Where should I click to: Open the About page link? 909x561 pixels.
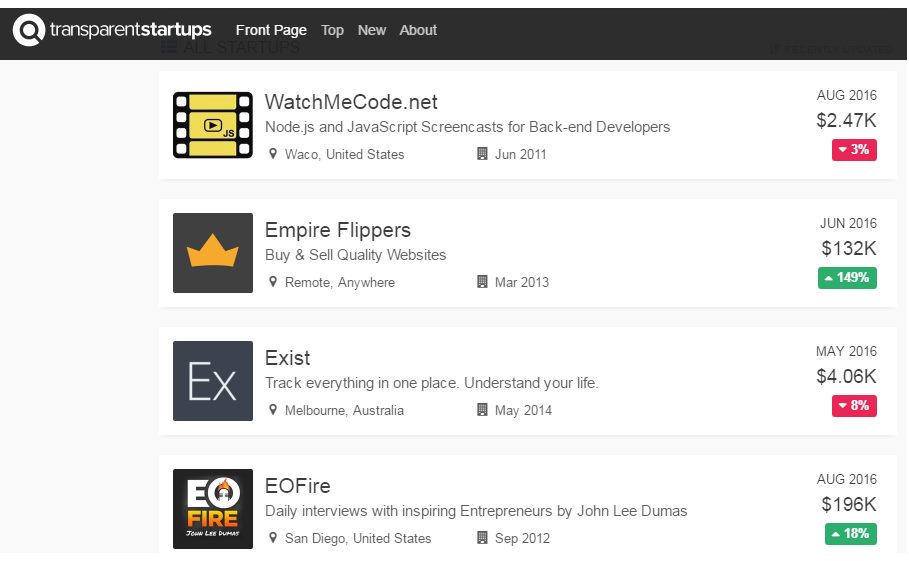pos(418,30)
